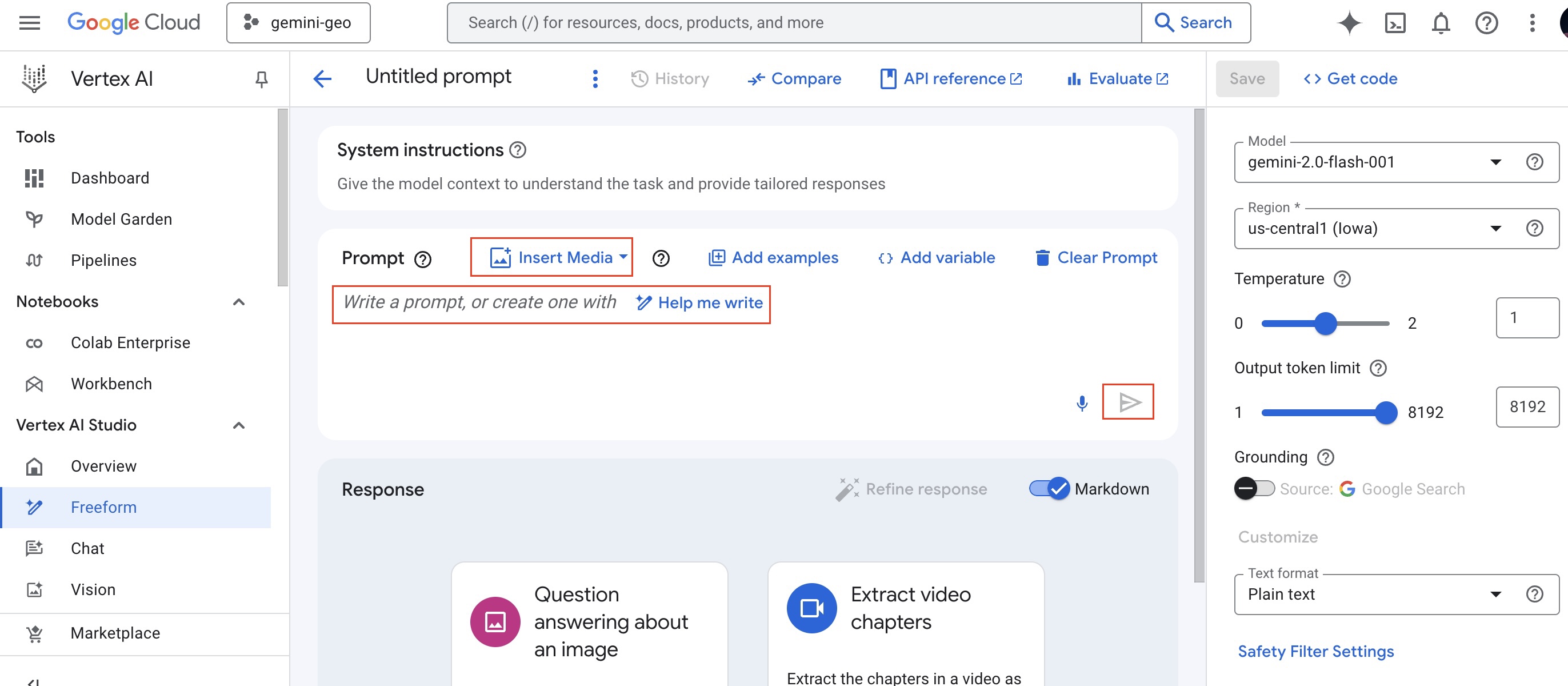Pin the Vertex AI navigation menu
This screenshot has height=686, width=1568.
point(261,78)
